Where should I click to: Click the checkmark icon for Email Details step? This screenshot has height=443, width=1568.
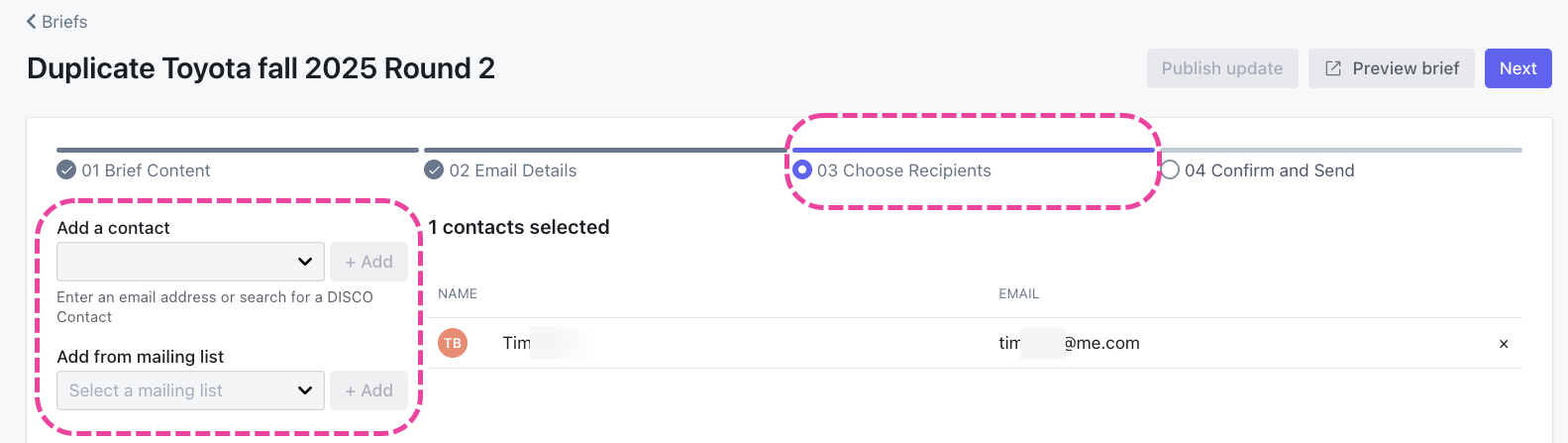[434, 170]
